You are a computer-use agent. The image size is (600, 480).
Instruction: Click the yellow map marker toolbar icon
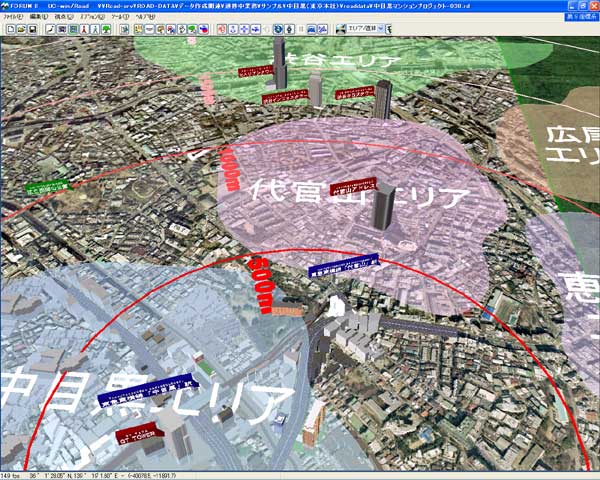139,29
